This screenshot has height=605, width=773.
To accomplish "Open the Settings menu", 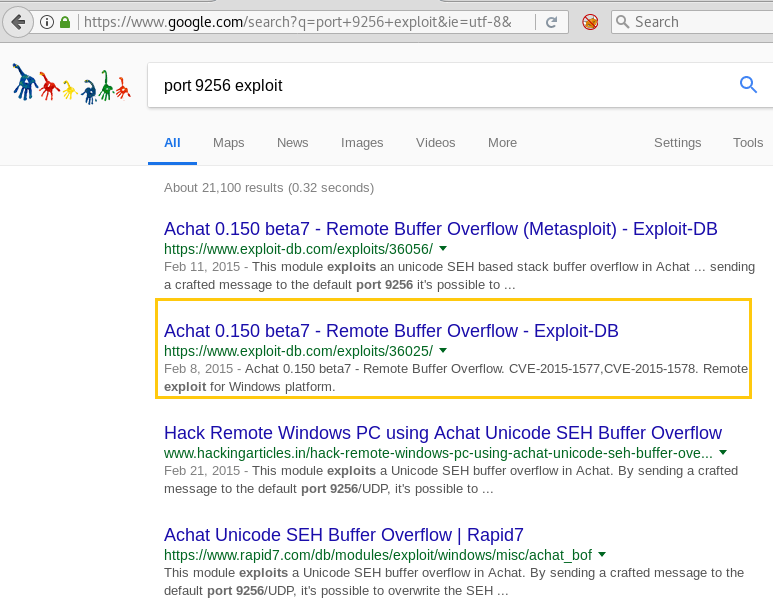I will coord(677,143).
